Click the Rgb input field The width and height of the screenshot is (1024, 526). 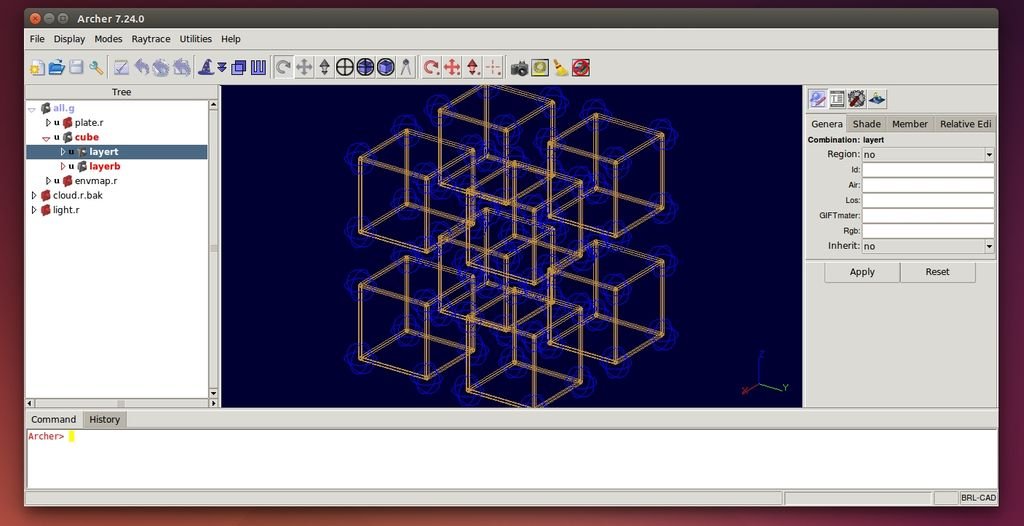(927, 231)
